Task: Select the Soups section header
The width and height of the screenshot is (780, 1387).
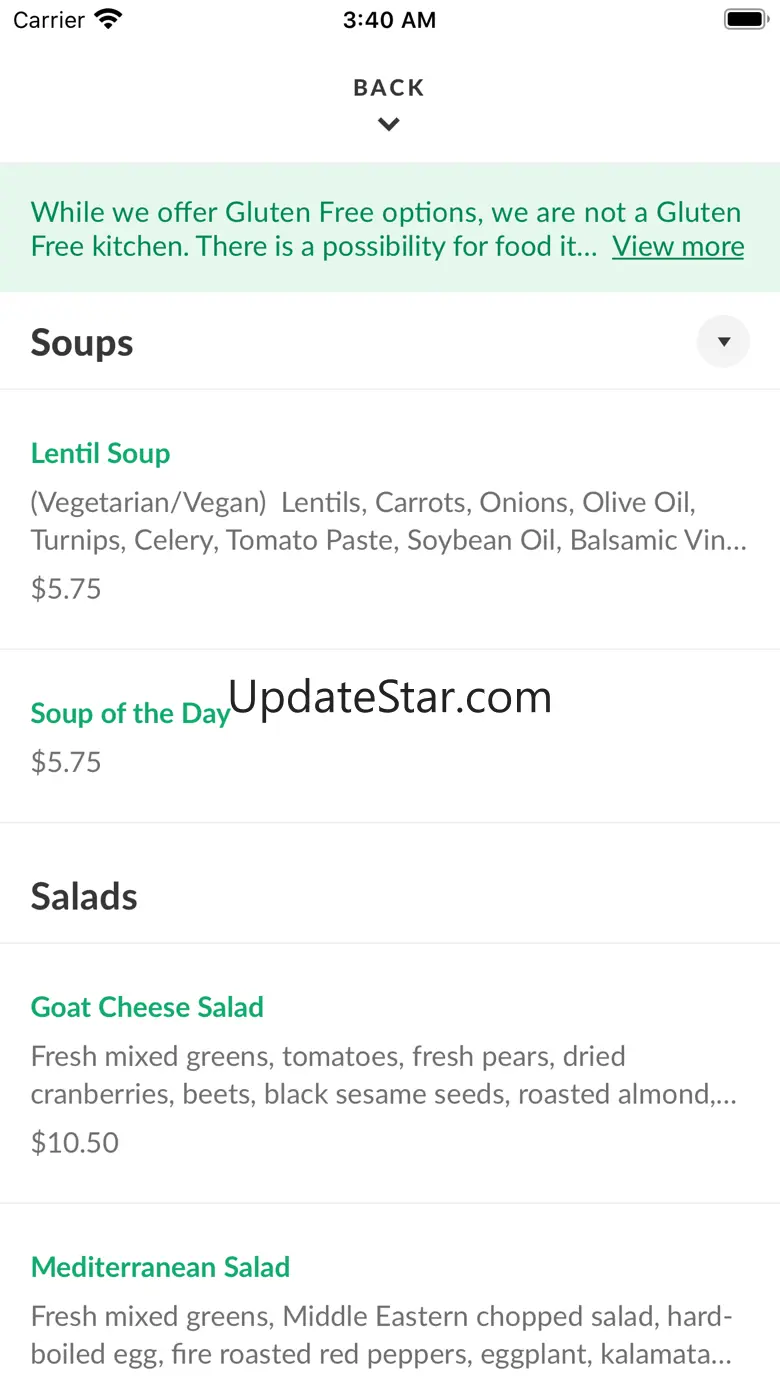Action: pyautogui.click(x=82, y=343)
